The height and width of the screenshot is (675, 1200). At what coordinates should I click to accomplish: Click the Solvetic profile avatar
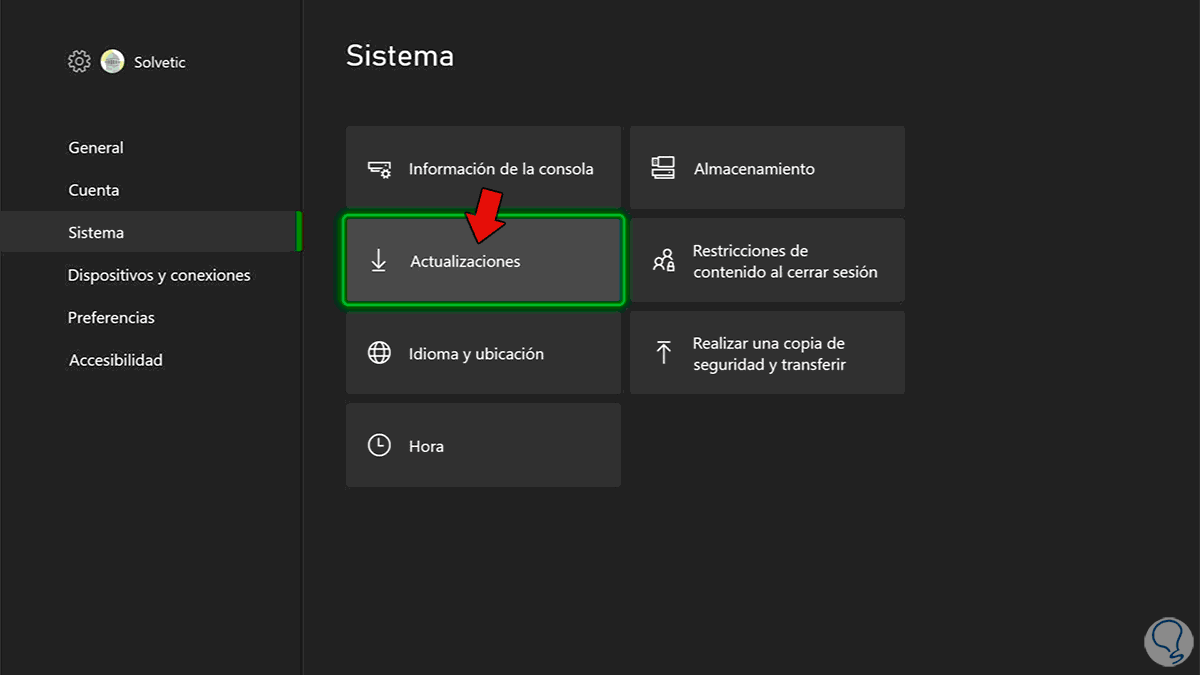113,62
